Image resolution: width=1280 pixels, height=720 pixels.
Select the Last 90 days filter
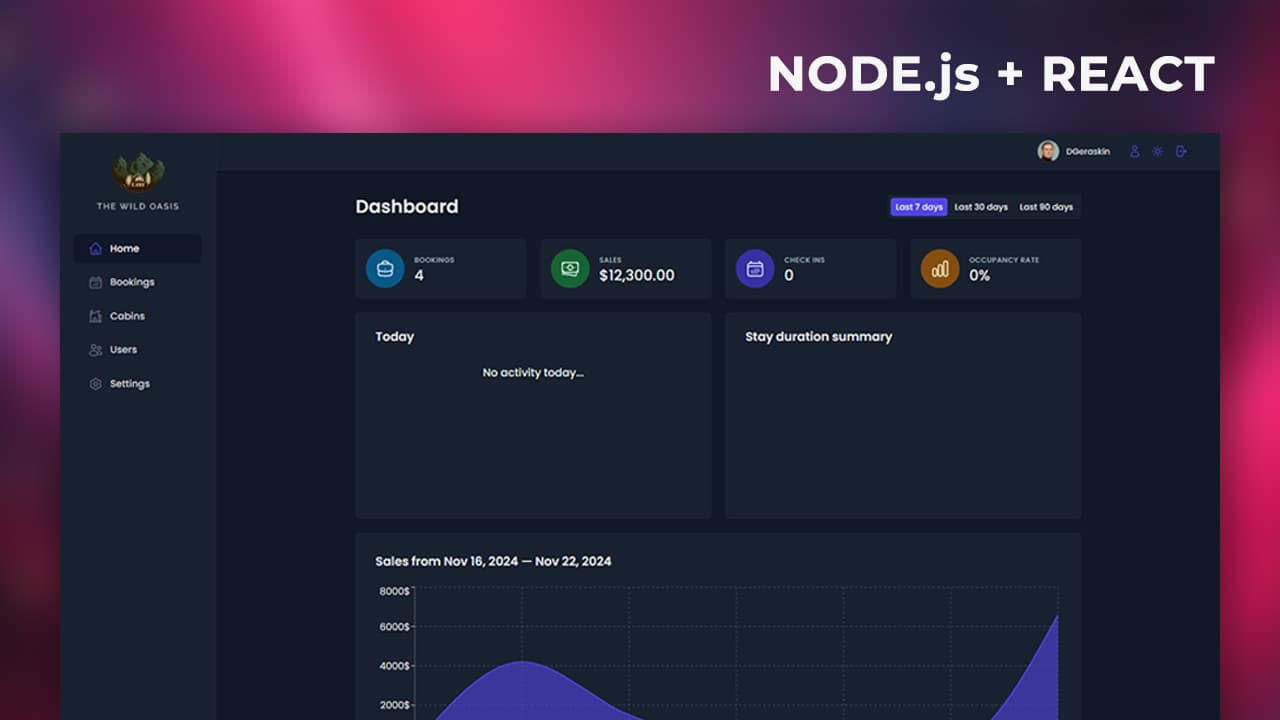(x=1046, y=207)
